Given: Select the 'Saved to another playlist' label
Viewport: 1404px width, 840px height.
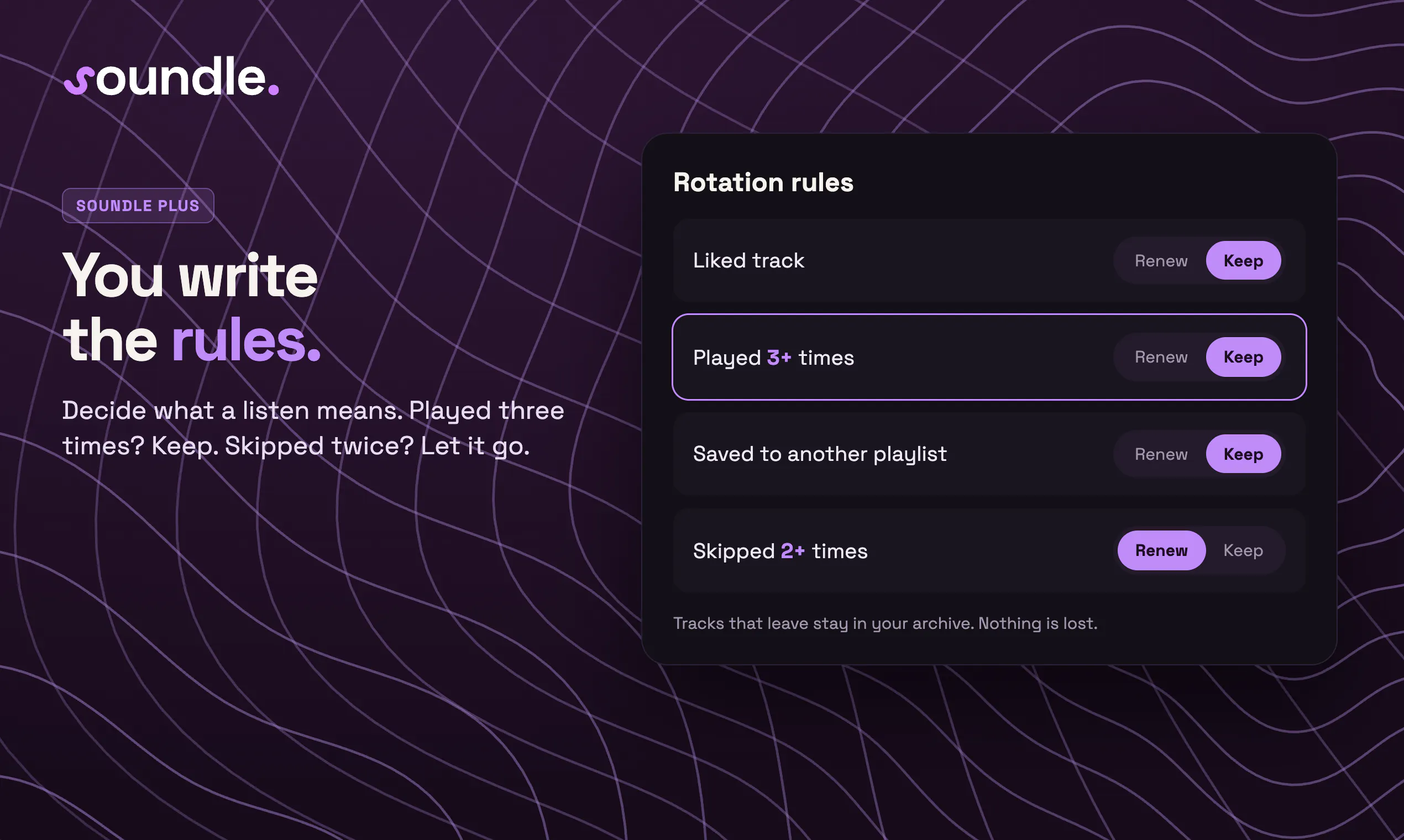Looking at the screenshot, I should [x=820, y=454].
